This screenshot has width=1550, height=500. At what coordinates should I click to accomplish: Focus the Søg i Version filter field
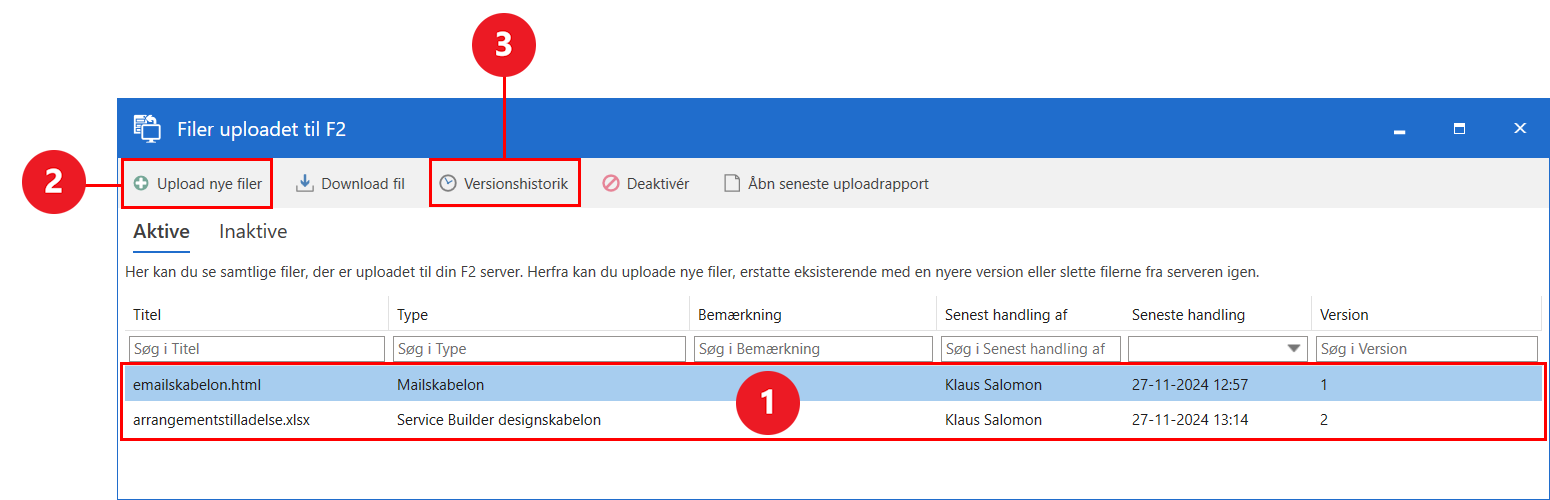coord(1426,349)
